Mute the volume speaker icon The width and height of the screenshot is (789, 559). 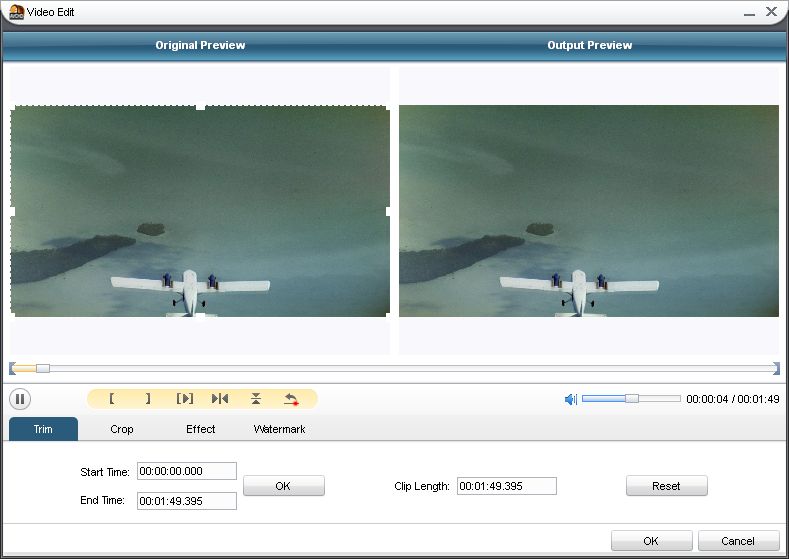point(571,399)
